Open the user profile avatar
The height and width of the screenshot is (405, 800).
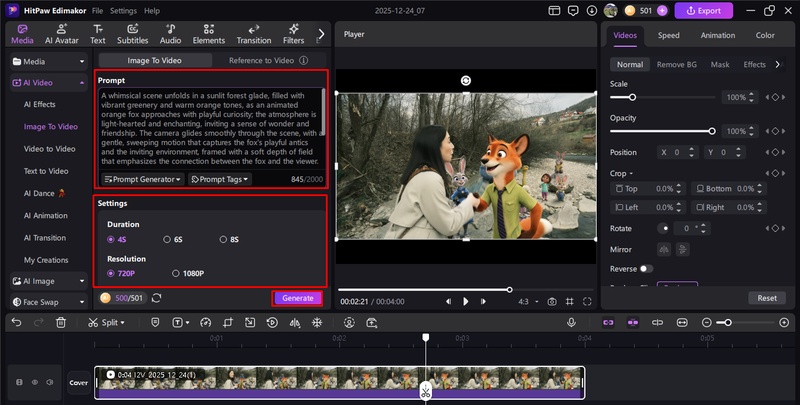click(x=611, y=11)
